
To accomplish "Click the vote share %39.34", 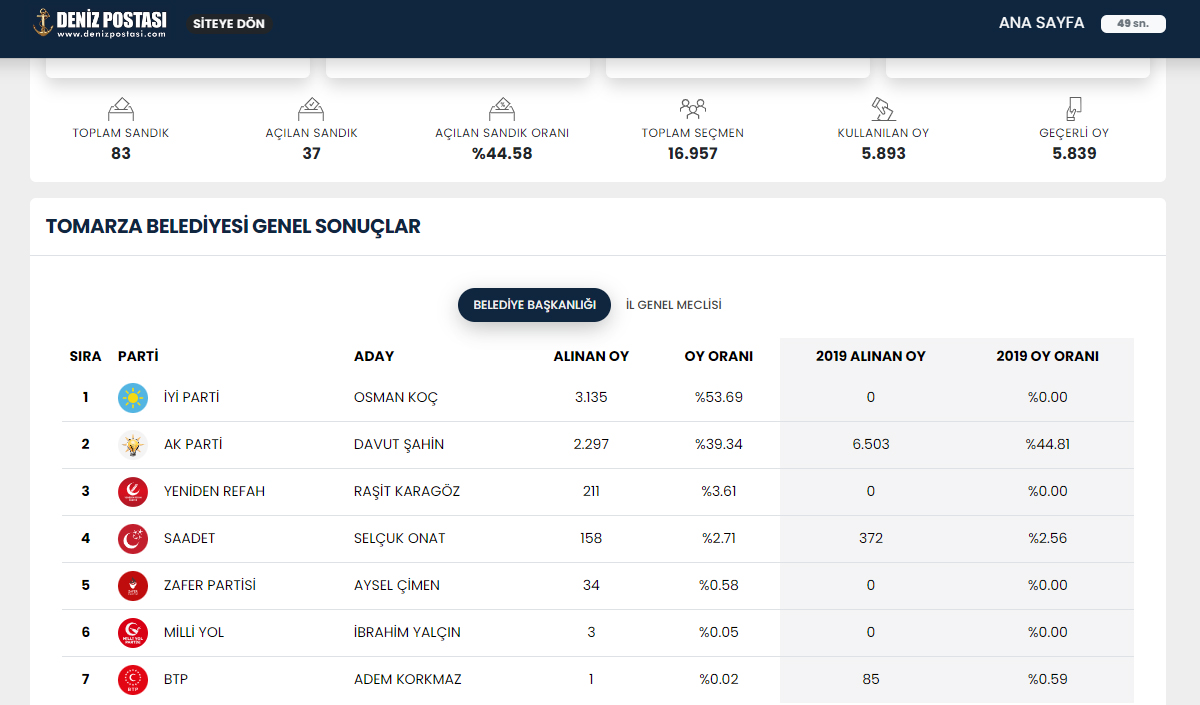I will [x=719, y=444].
